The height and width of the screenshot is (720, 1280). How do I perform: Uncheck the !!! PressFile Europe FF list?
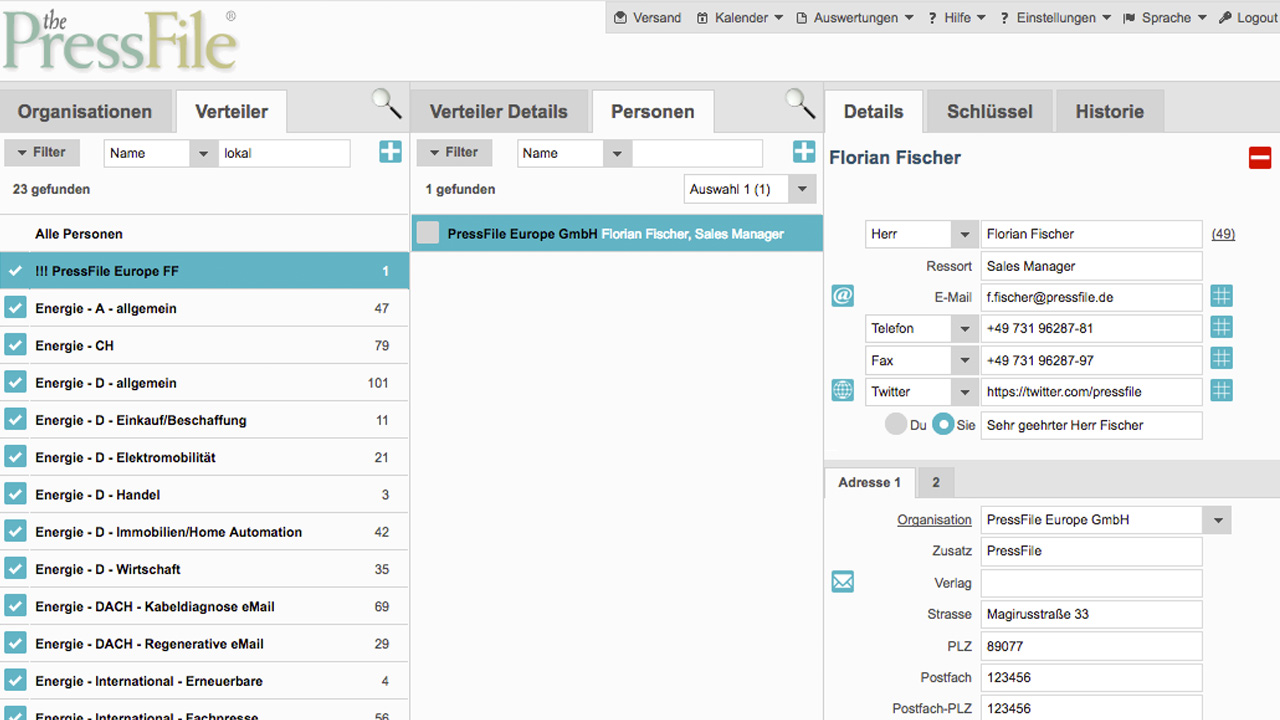15,271
